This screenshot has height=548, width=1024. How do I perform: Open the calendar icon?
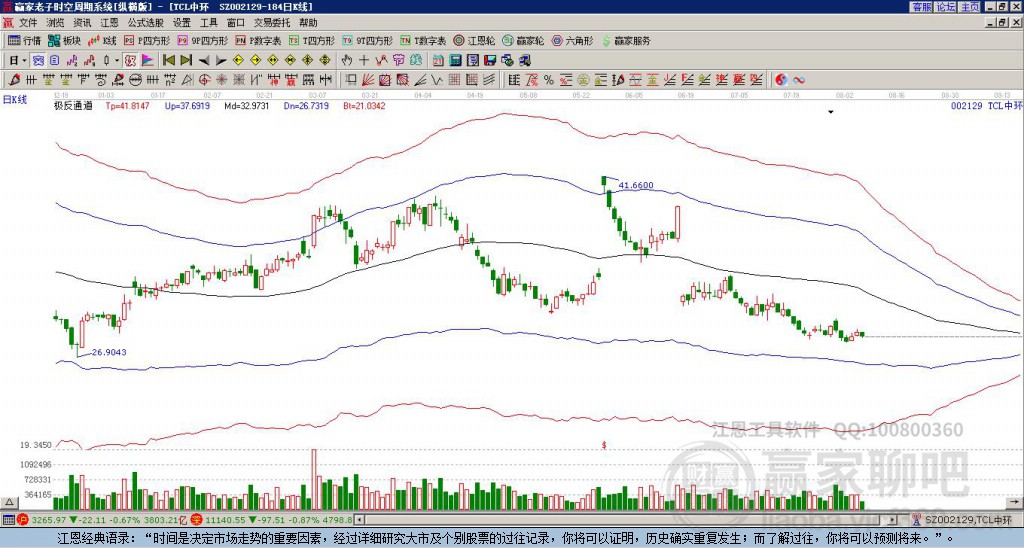tap(437, 60)
